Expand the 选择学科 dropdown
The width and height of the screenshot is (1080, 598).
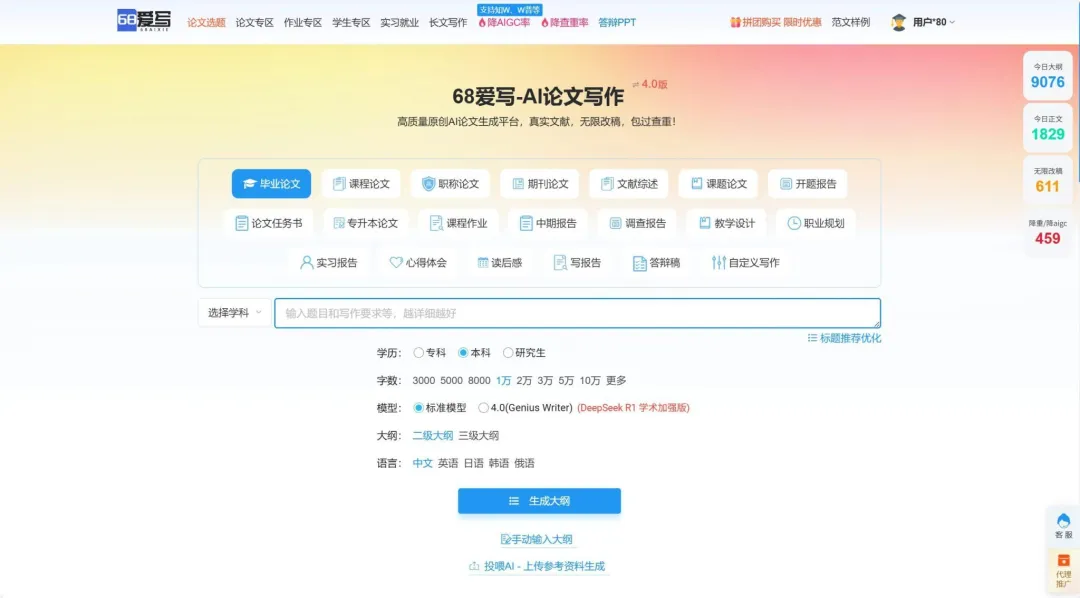pos(235,313)
